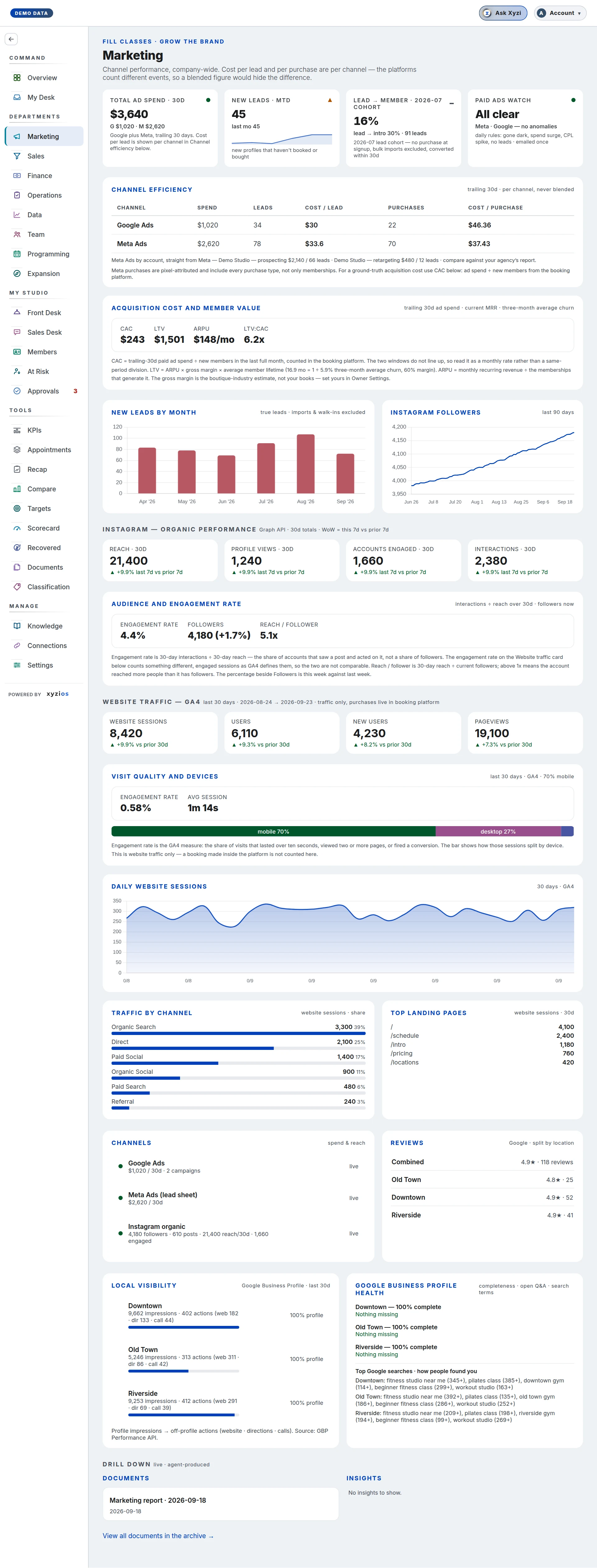The width and height of the screenshot is (597, 1568).
Task: Open the Approvals item with 3 badge
Action: pyautogui.click(x=44, y=391)
